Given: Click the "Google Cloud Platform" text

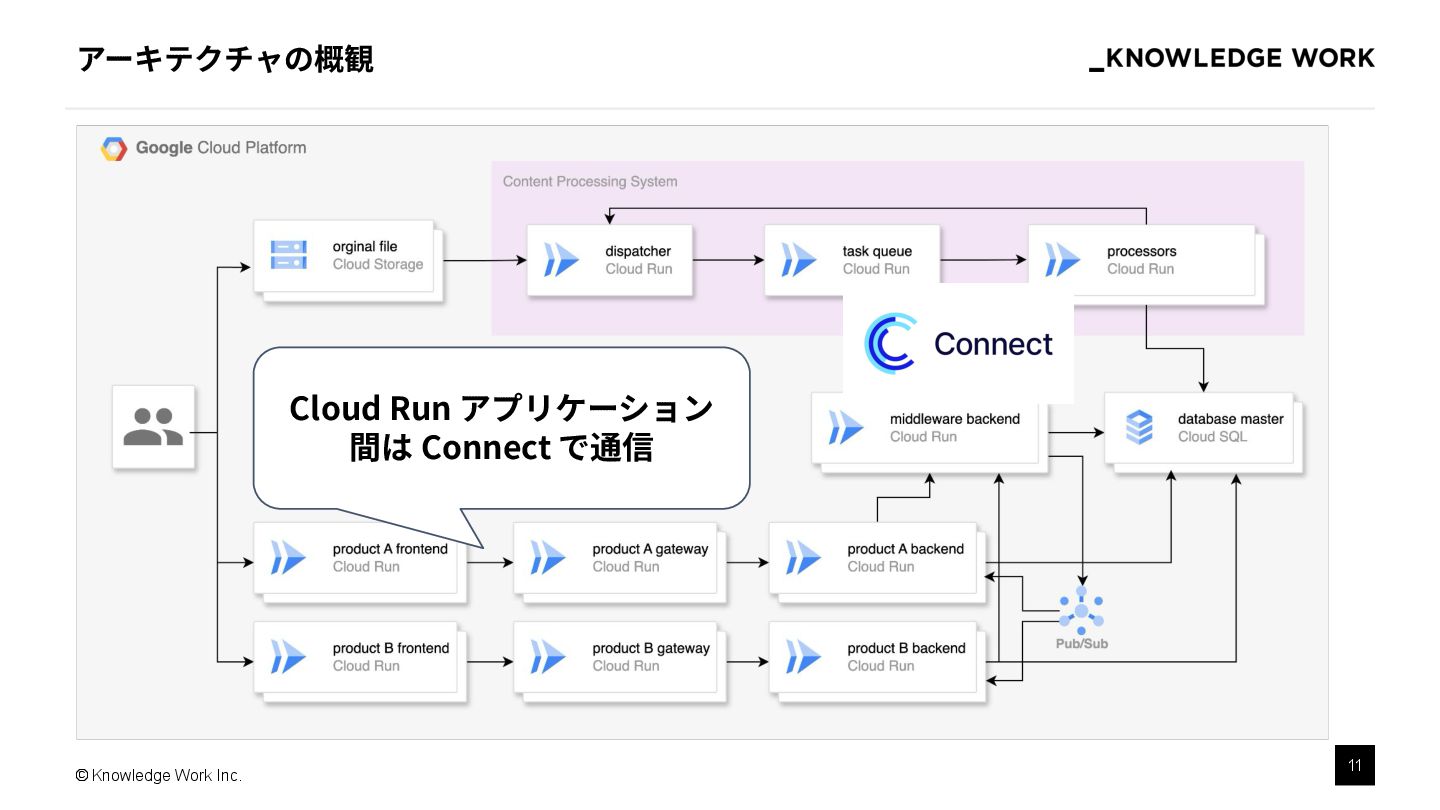Looking at the screenshot, I should [x=221, y=148].
